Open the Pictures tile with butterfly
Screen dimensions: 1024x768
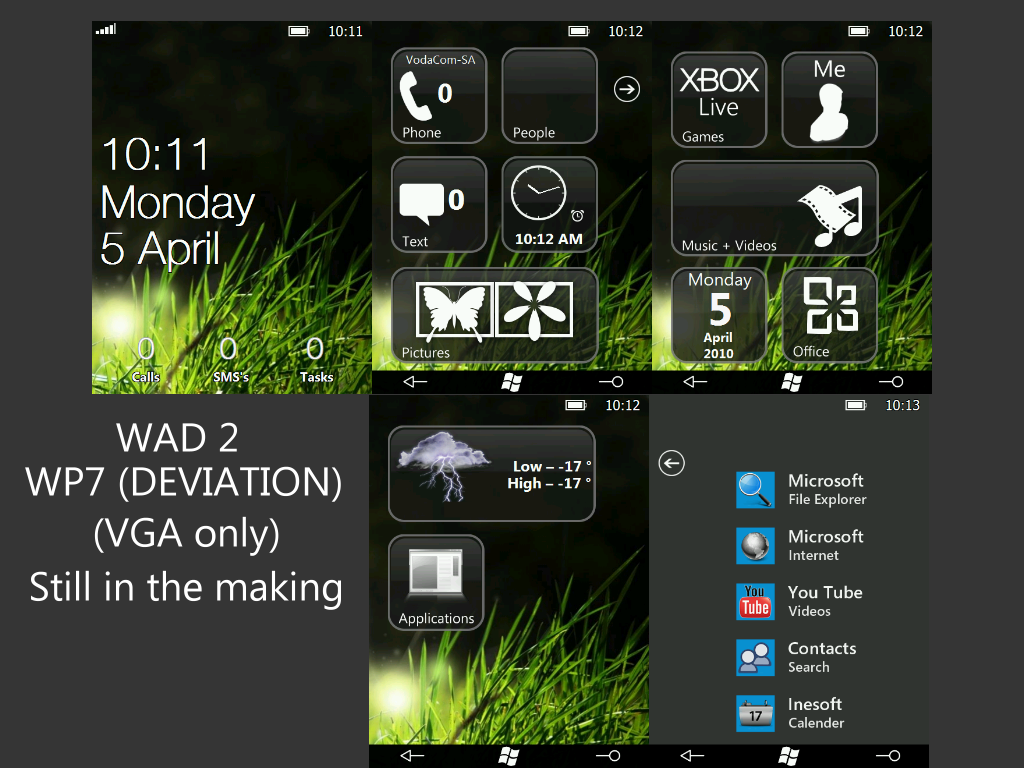pos(494,315)
